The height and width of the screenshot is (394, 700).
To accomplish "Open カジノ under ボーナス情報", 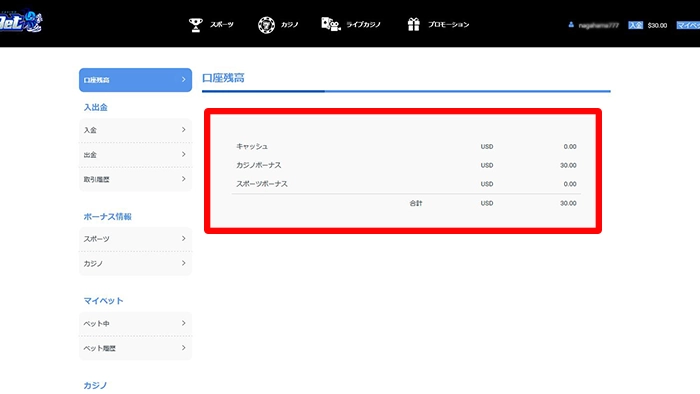I will (x=135, y=264).
